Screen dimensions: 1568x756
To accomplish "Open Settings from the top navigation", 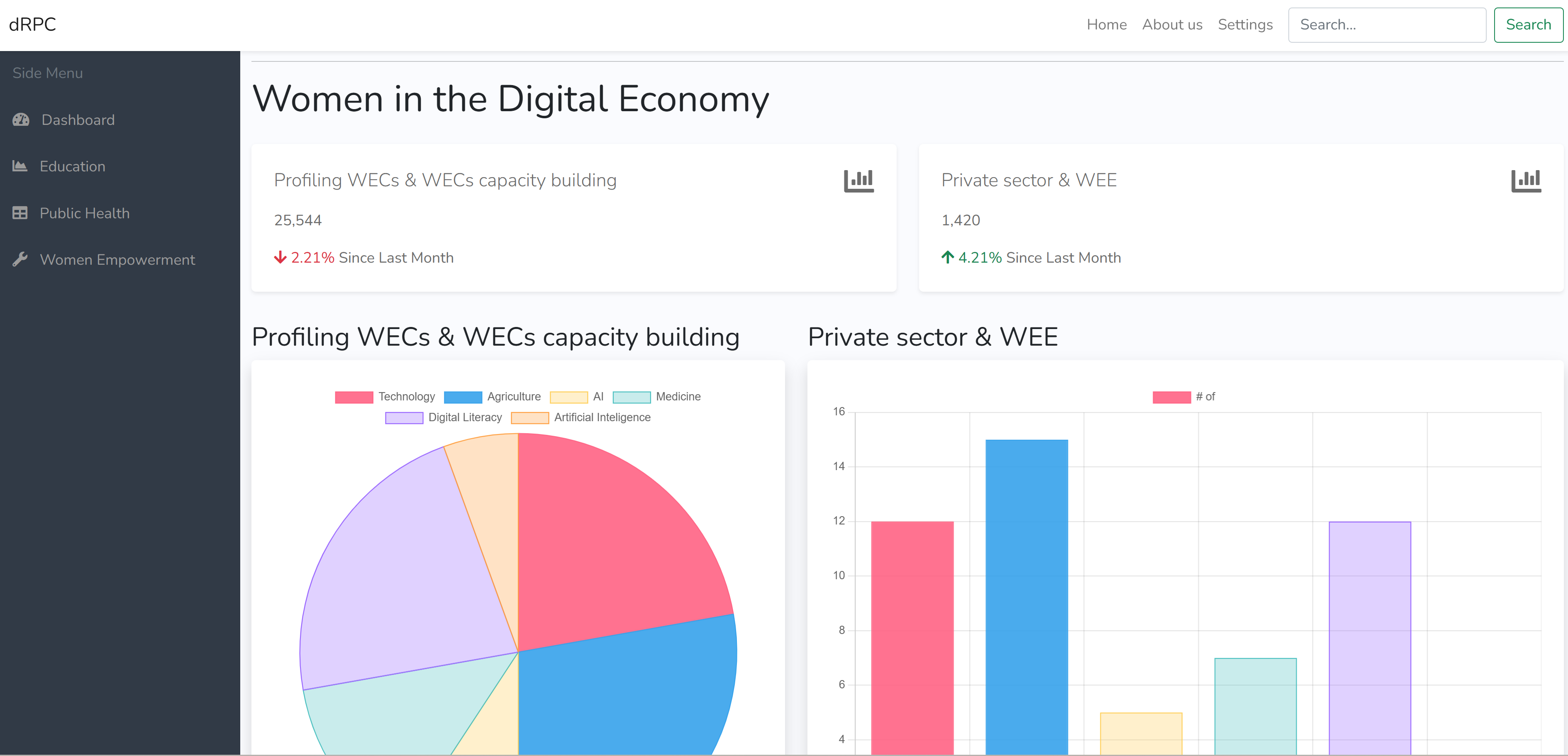I will tap(1245, 25).
